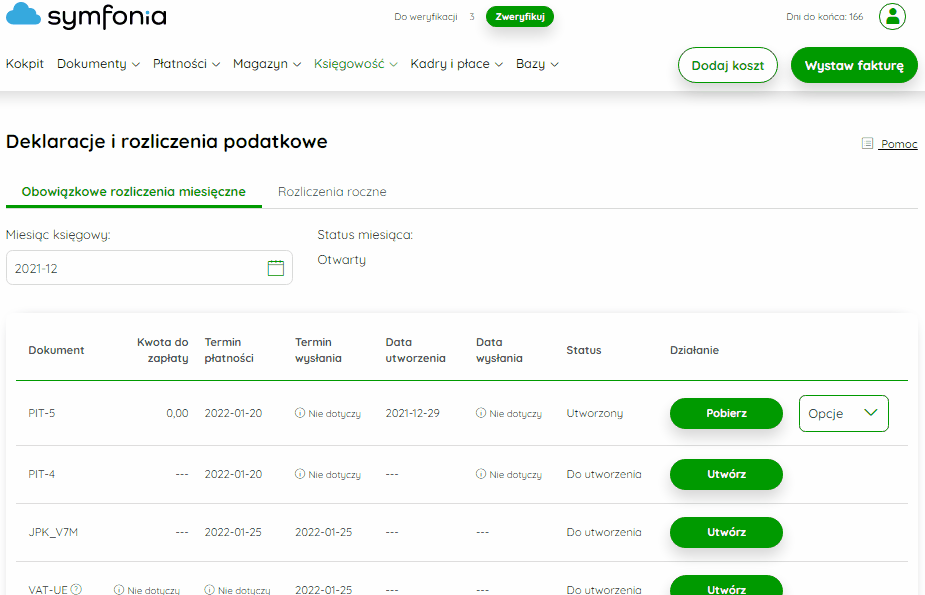Expand the Płatności menu
This screenshot has height=595, width=925.
186,64
